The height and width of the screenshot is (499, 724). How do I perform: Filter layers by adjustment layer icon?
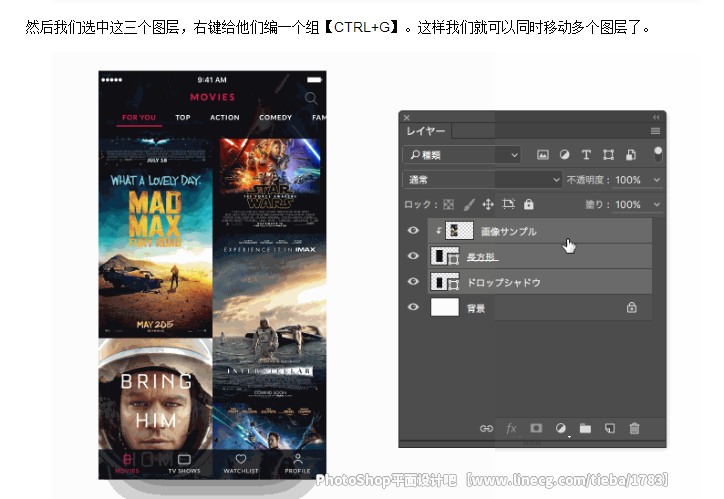point(564,155)
